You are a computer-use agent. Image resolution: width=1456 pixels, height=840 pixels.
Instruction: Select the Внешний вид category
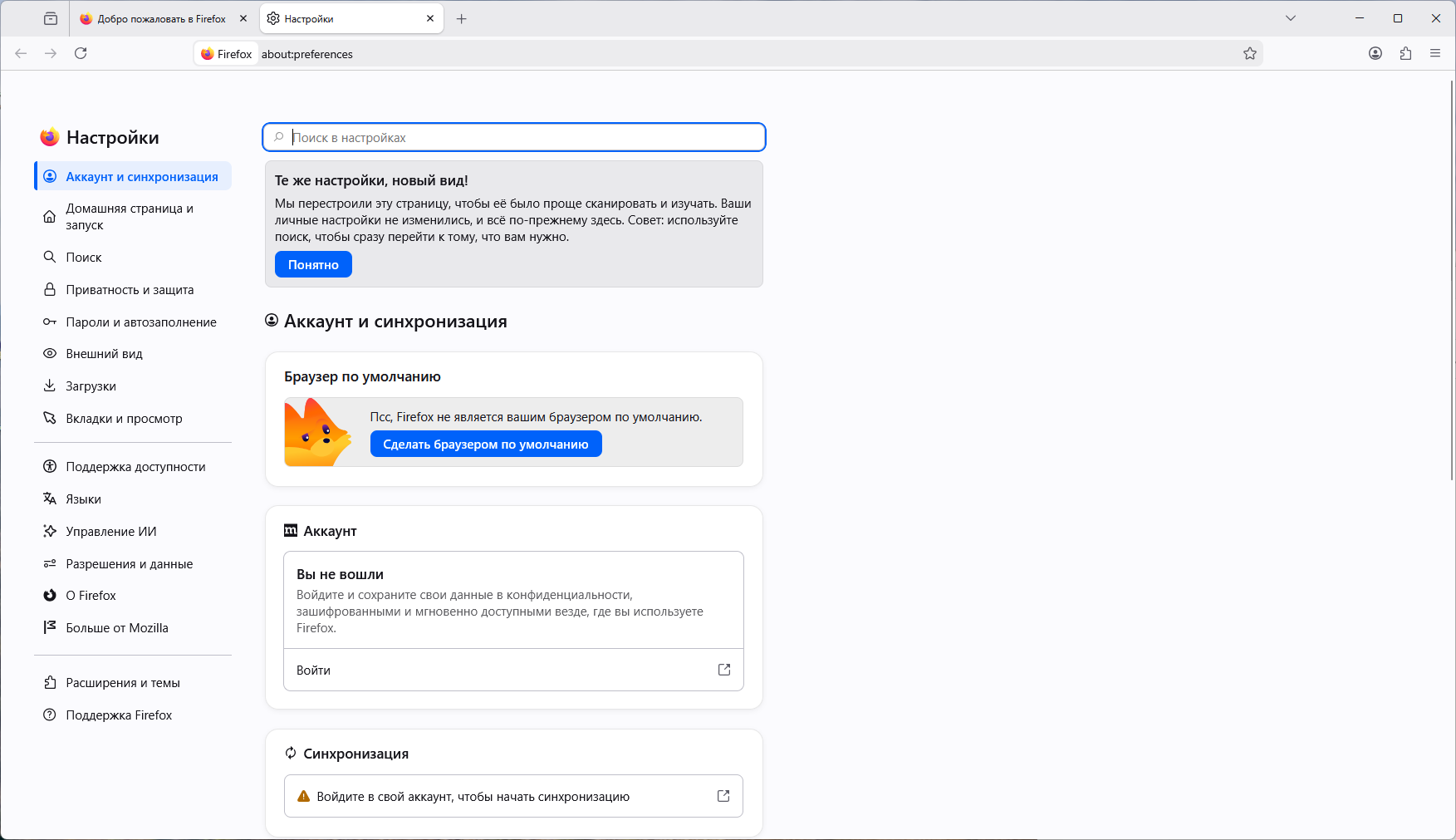(133, 354)
